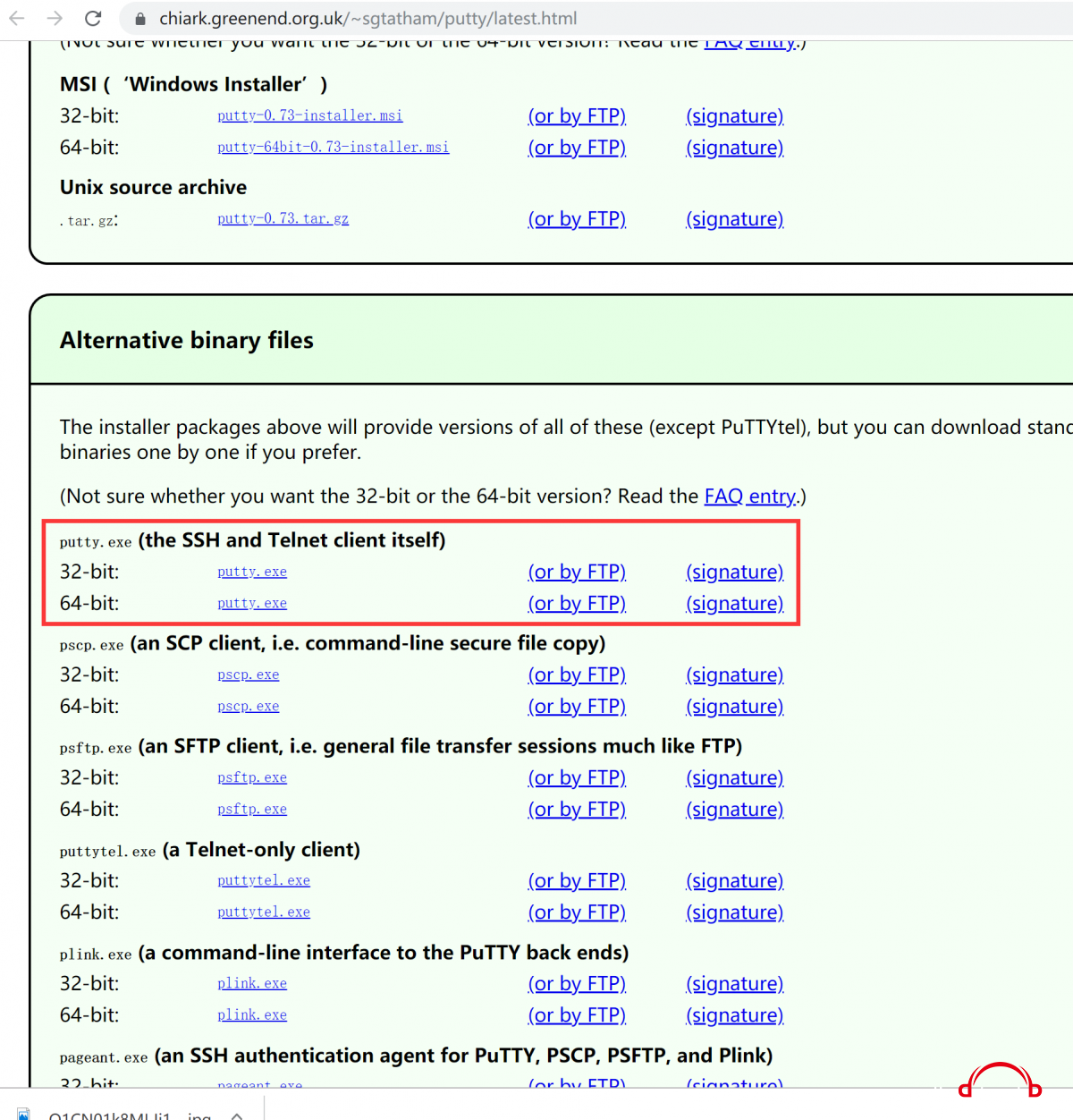Open FTP link for 64-bit pscp.exe
The width and height of the screenshot is (1073, 1120).
tap(577, 707)
